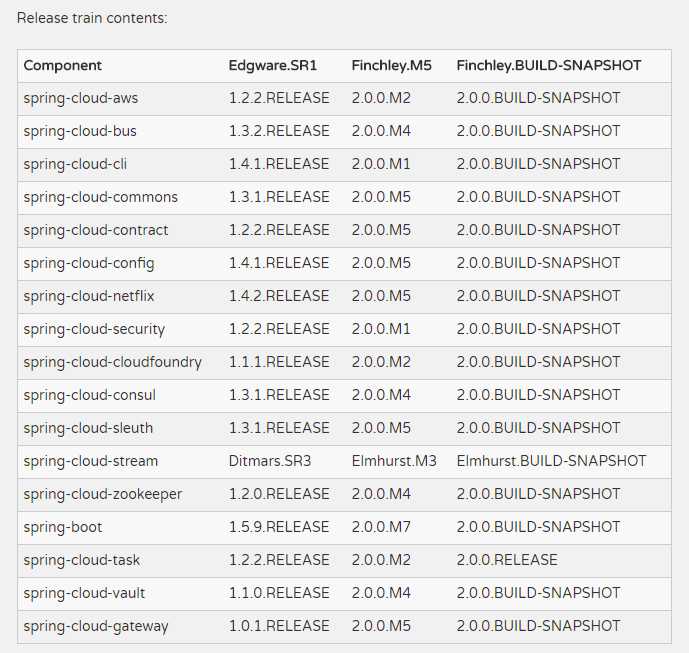
Task: Select the Elmhurst.BUILD-SNAPSHOT cell
Action: click(551, 461)
